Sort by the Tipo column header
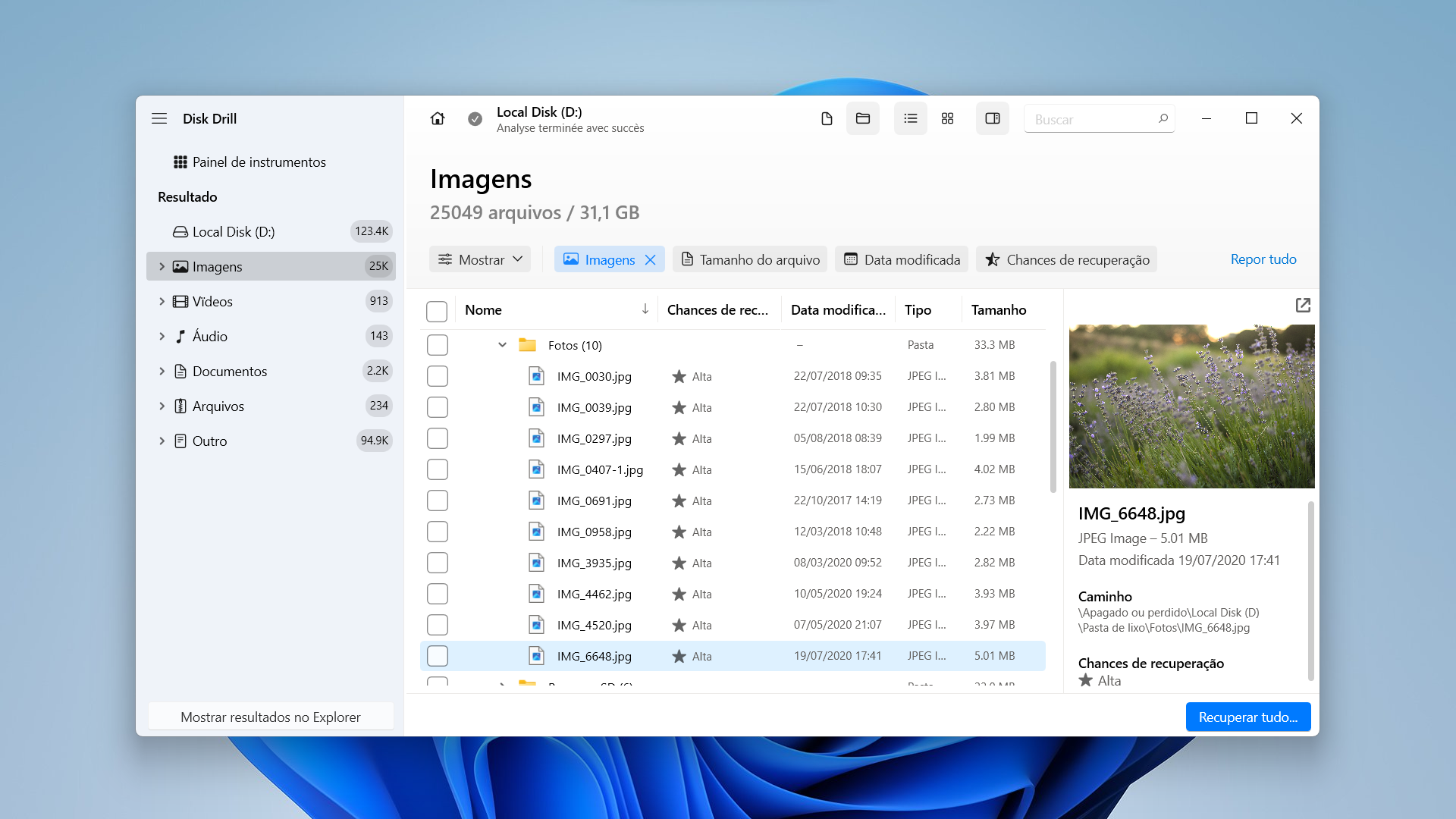The width and height of the screenshot is (1456, 819). 918,309
